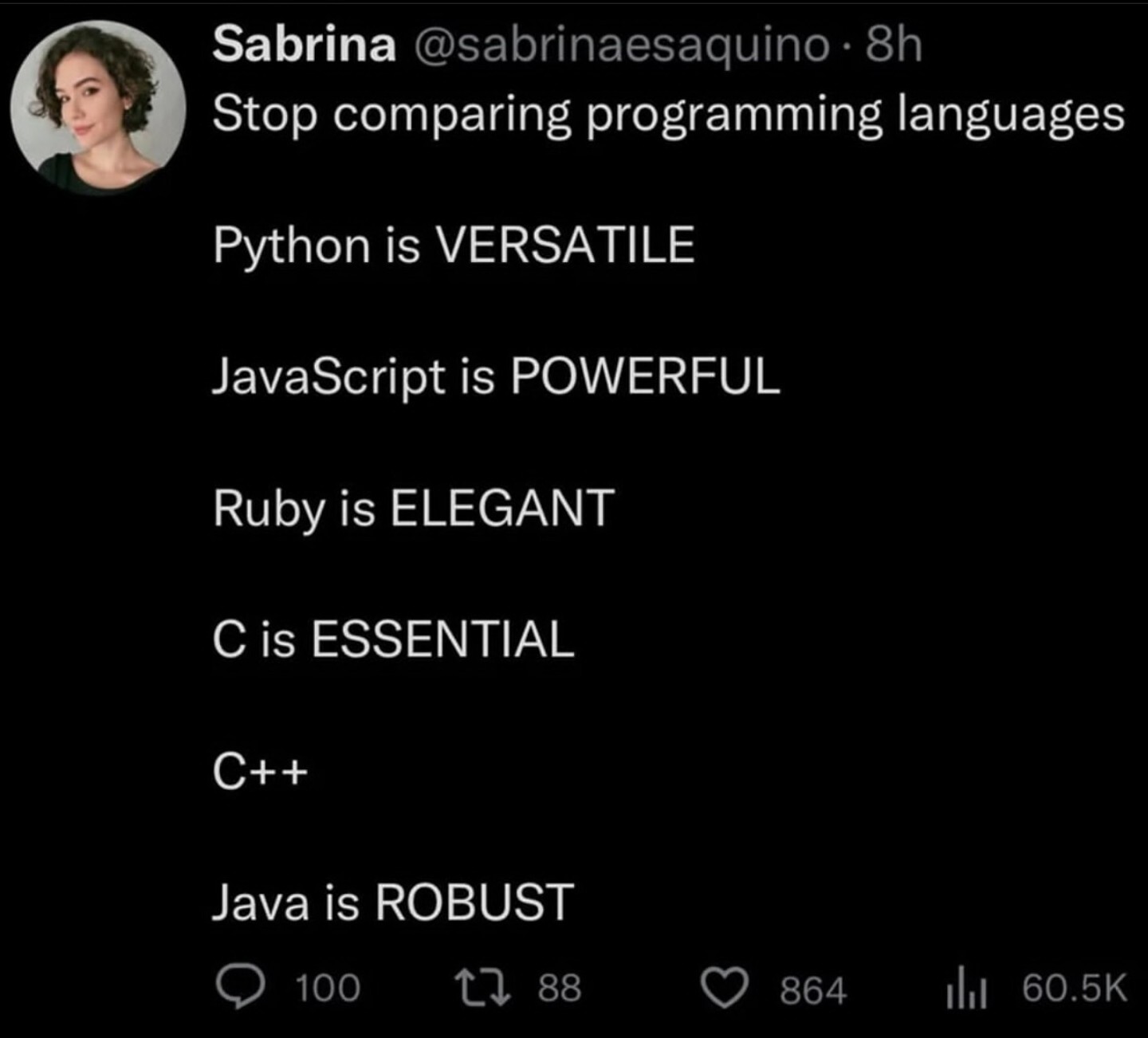Image resolution: width=1148 pixels, height=1038 pixels.
Task: Click the text "Python is VERSATILE"
Action: (x=454, y=245)
